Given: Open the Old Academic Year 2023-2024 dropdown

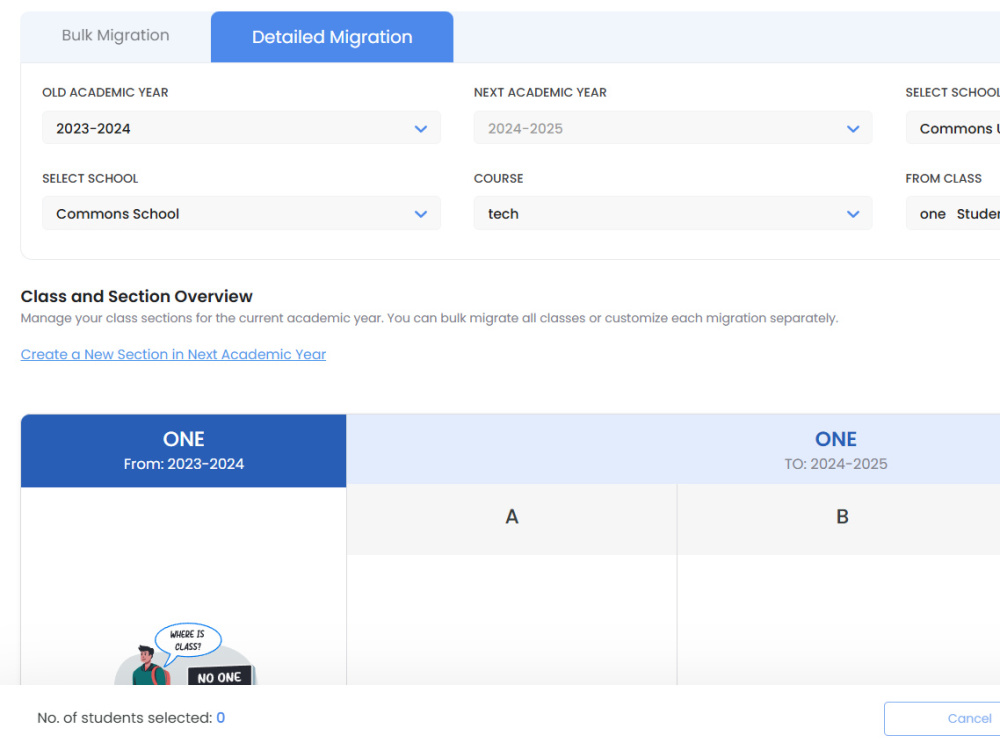Looking at the screenshot, I should (241, 128).
